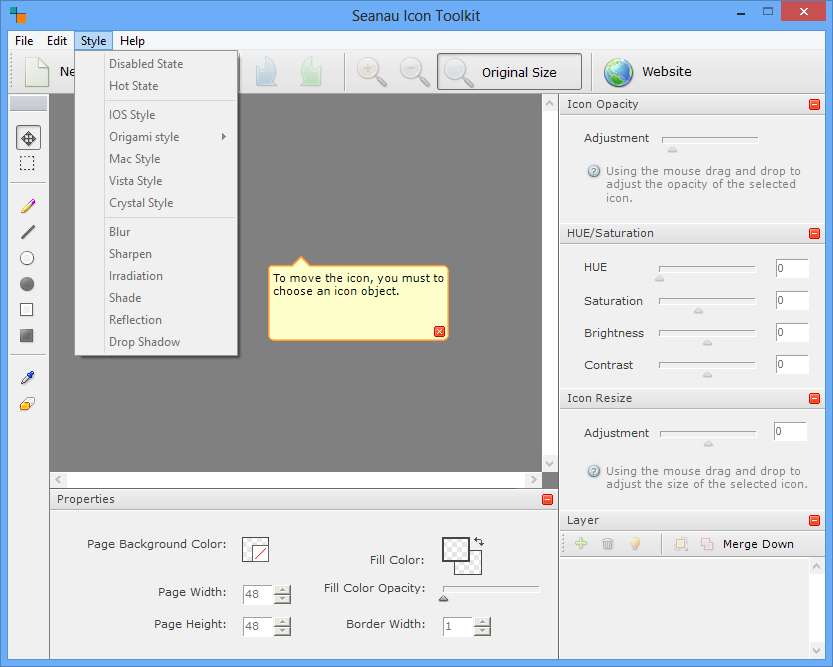Activate the color picker eyedropper tool
833x667 pixels.
[x=28, y=378]
